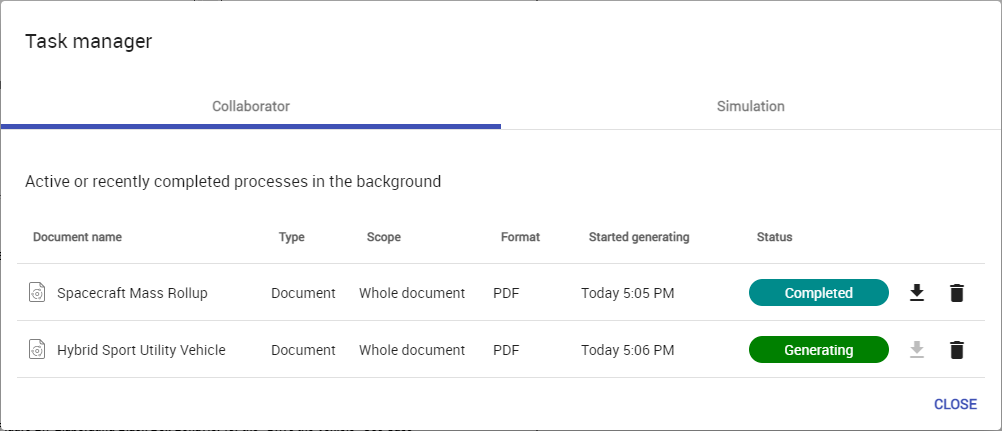Select the Collaborator tab
1002x431 pixels.
pyautogui.click(x=251, y=106)
